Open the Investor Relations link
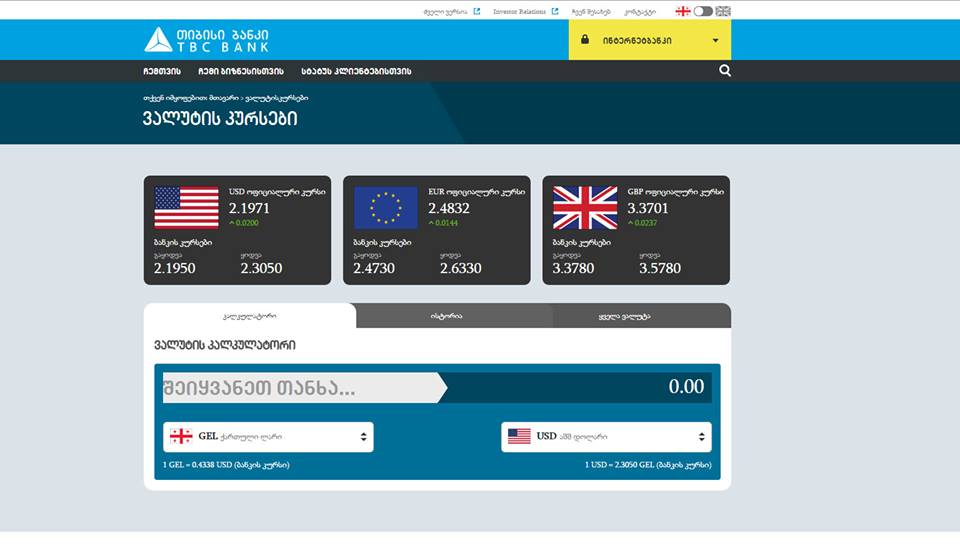Screen dimensions: 960x553 coord(519,12)
